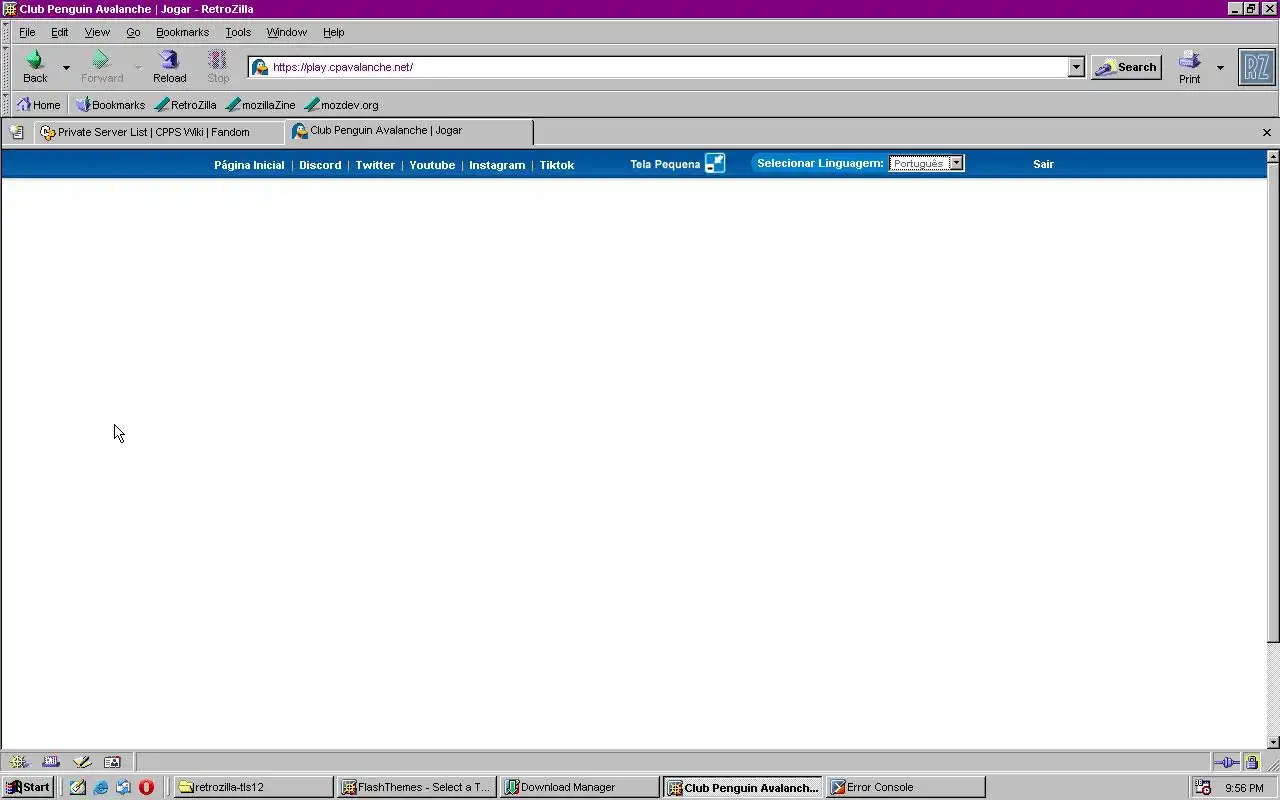The image size is (1280, 800).
Task: Close the current tab with X
Action: point(1266,132)
